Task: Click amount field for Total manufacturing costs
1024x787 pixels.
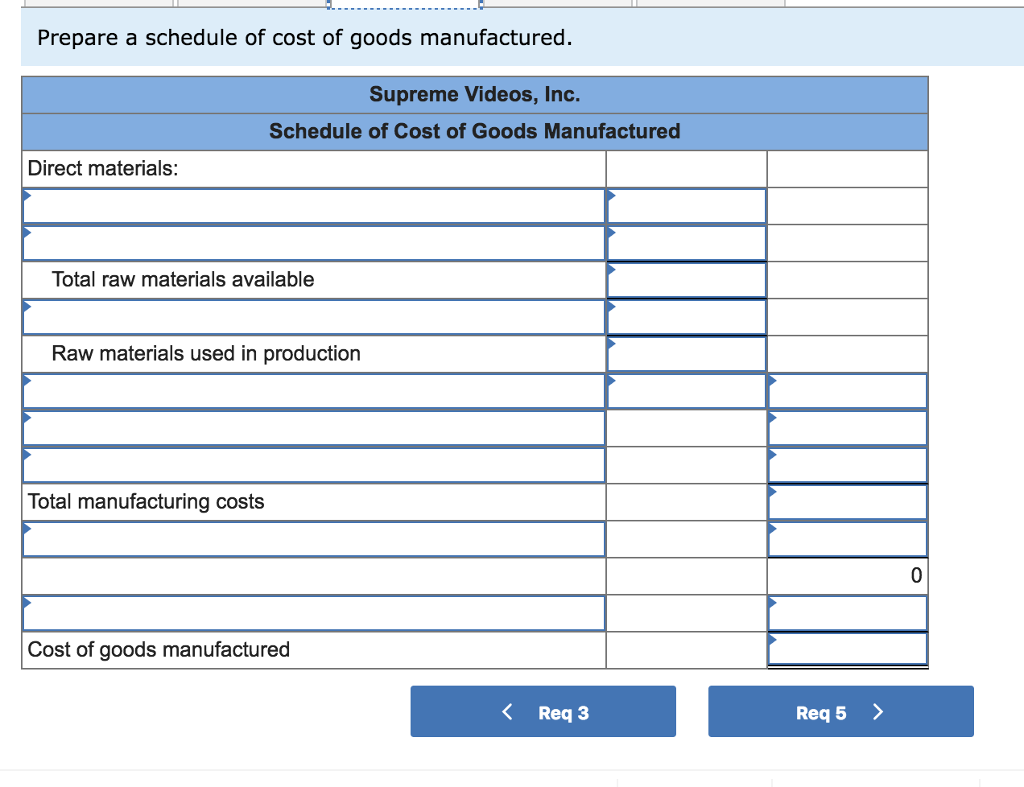Action: tap(848, 502)
